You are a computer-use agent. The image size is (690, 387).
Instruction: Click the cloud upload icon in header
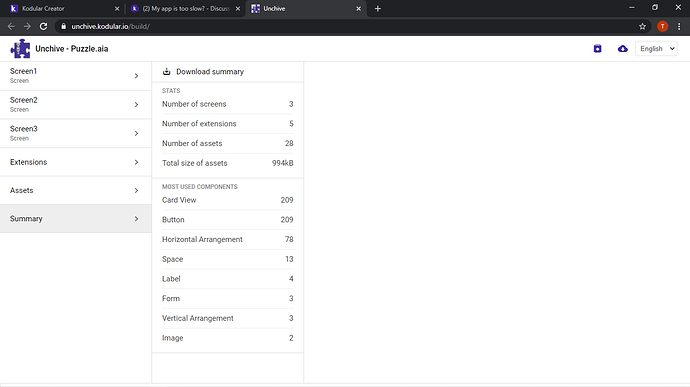622,48
